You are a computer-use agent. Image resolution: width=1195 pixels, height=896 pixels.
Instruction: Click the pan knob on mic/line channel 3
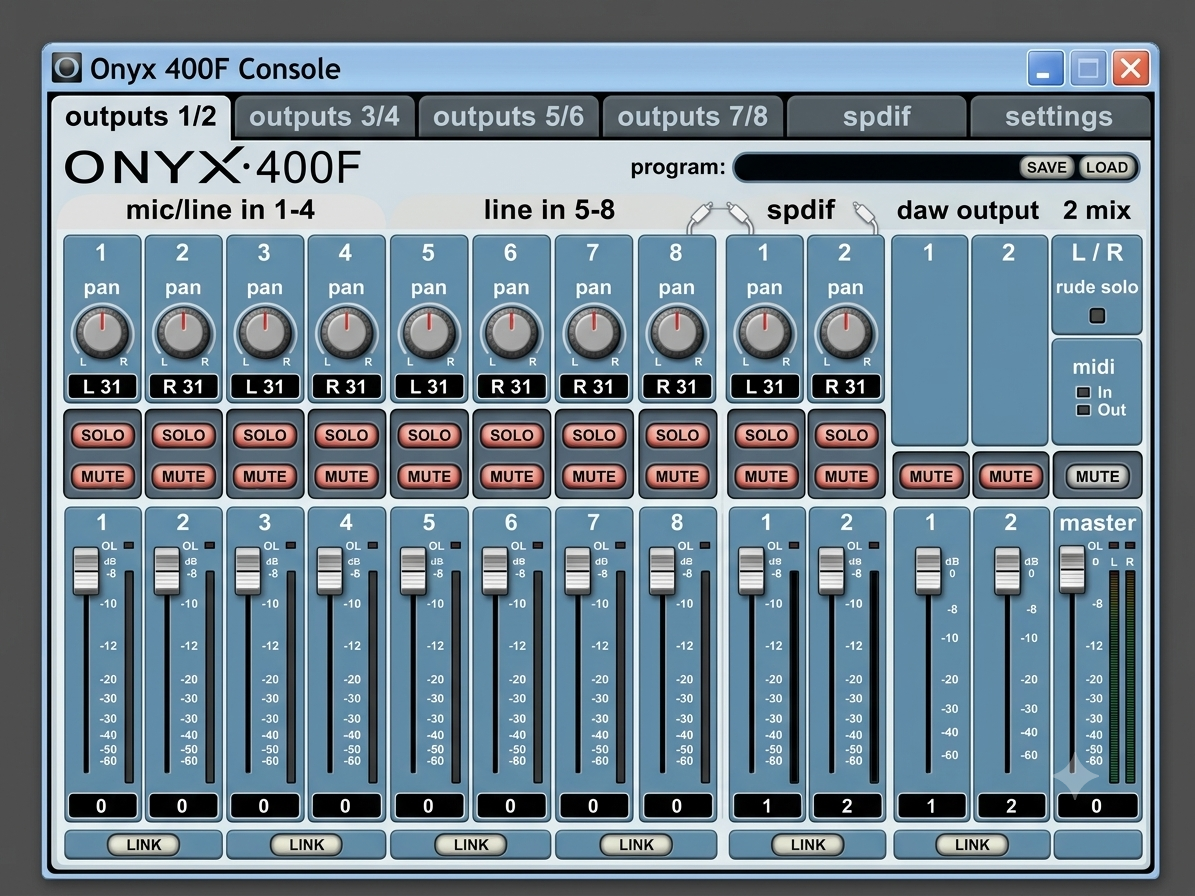pos(265,334)
